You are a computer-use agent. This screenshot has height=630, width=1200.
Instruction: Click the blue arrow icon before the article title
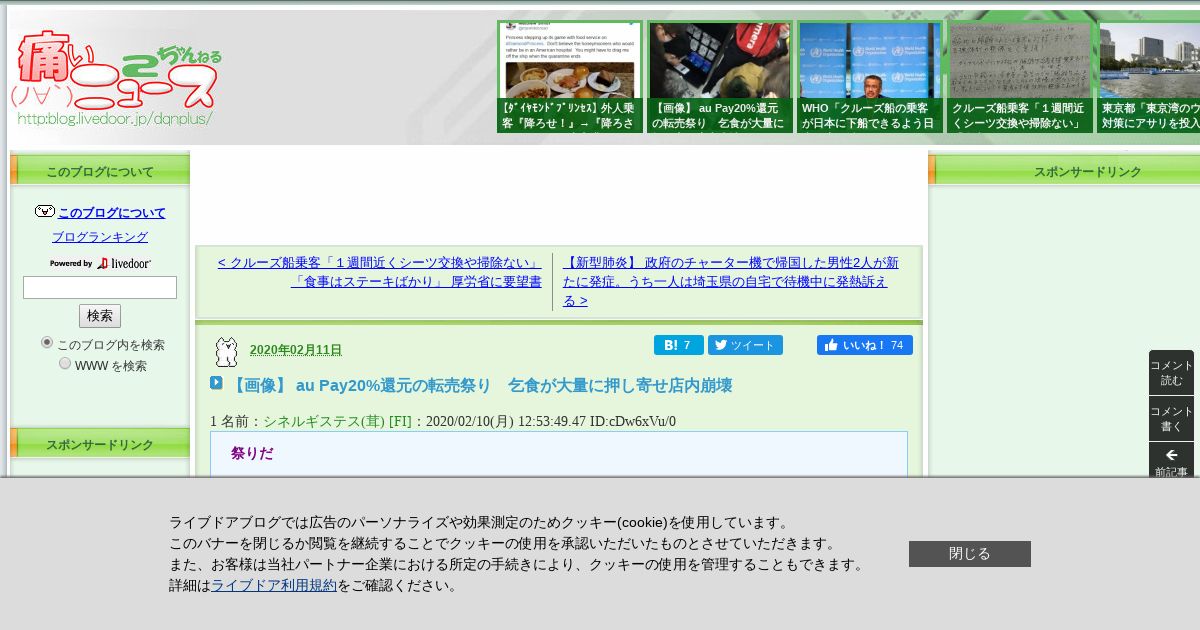pyautogui.click(x=216, y=383)
